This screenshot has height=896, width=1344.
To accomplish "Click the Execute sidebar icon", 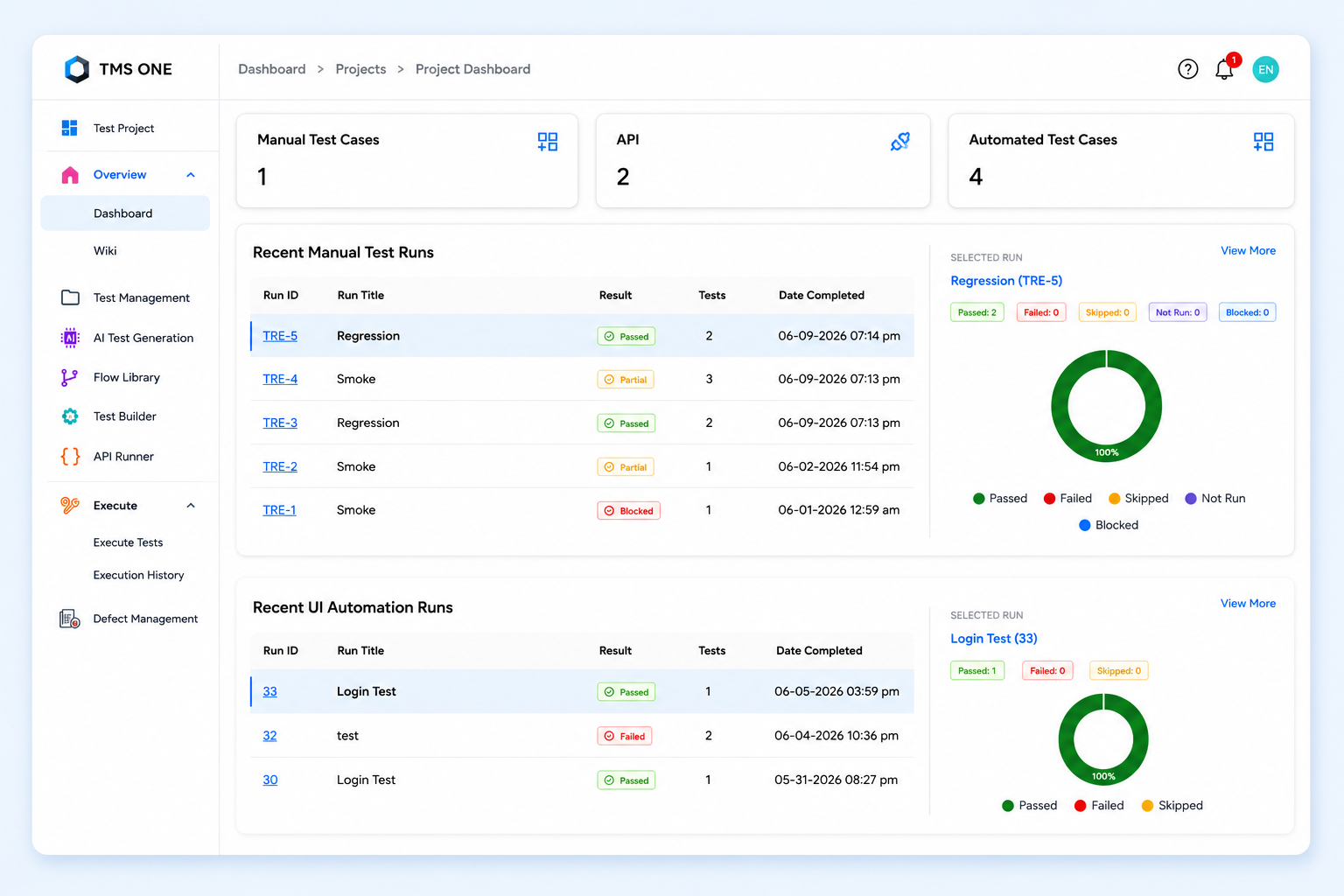I will 70,506.
